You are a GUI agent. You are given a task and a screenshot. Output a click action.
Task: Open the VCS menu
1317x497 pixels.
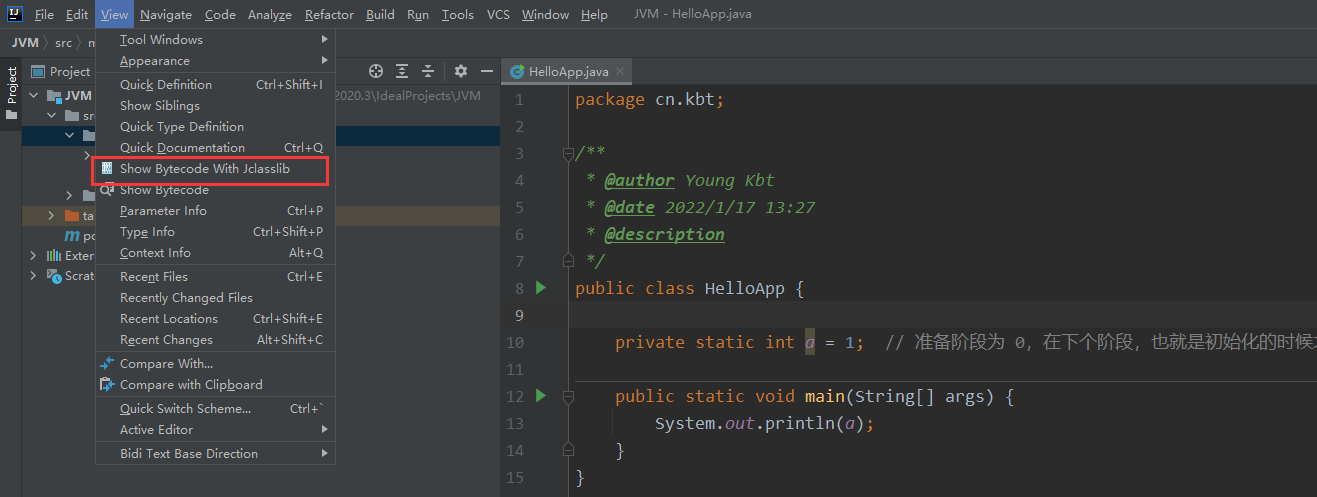[x=498, y=15]
